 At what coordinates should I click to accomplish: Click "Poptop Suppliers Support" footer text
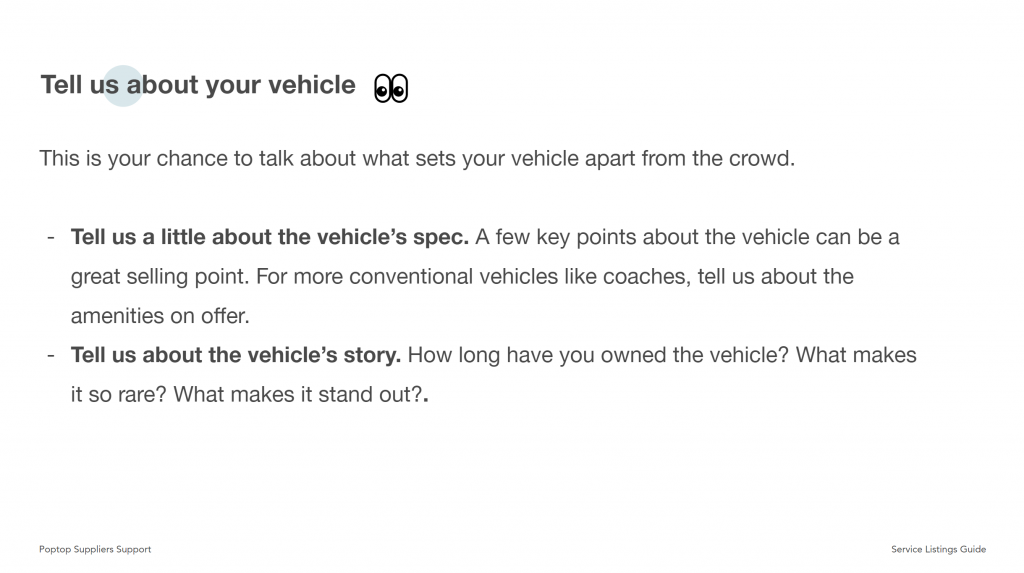pyautogui.click(x=95, y=549)
